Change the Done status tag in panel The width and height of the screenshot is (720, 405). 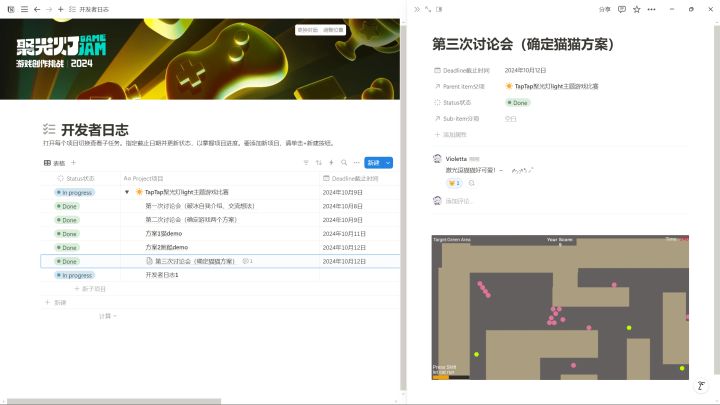[x=518, y=103]
